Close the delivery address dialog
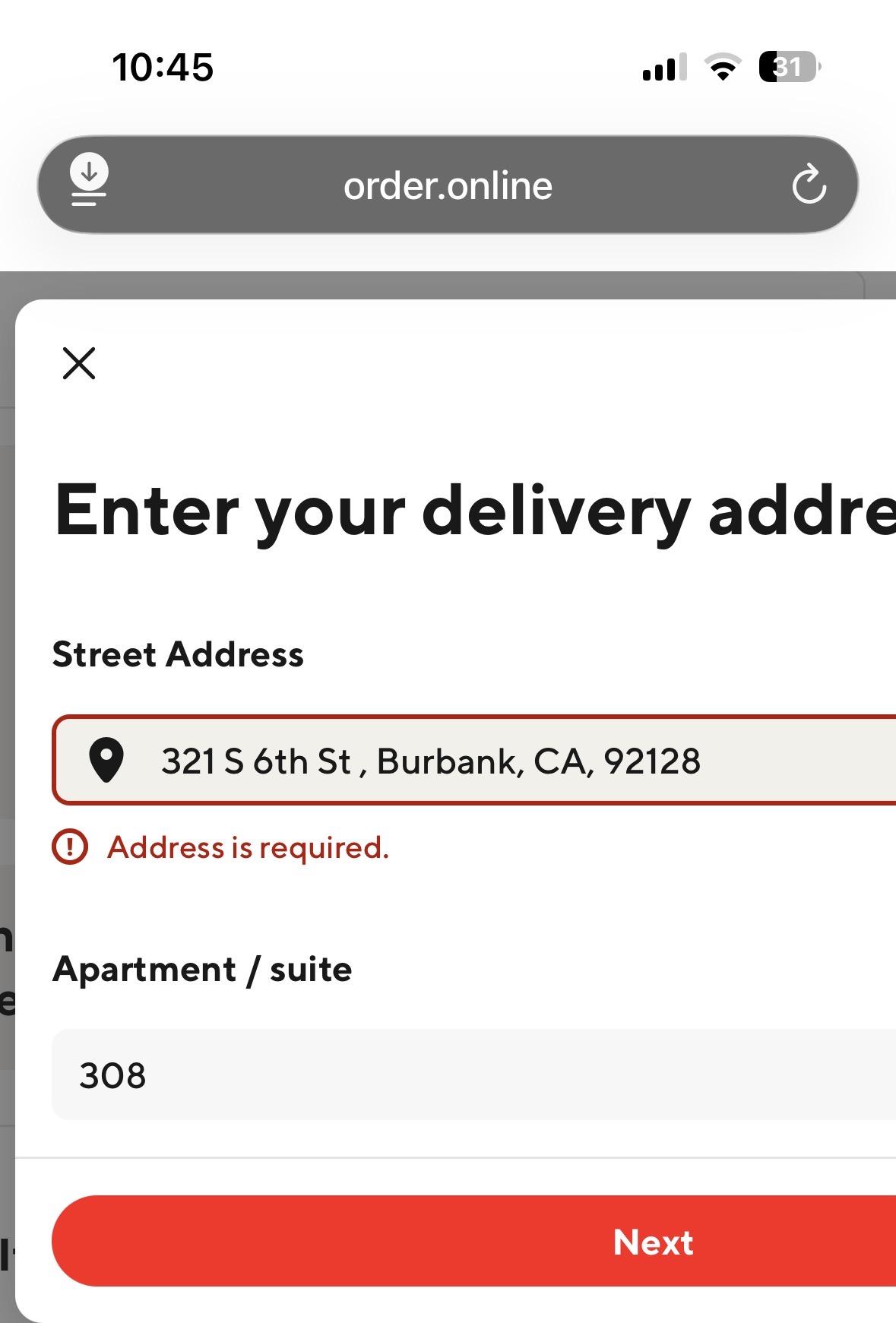 point(79,363)
